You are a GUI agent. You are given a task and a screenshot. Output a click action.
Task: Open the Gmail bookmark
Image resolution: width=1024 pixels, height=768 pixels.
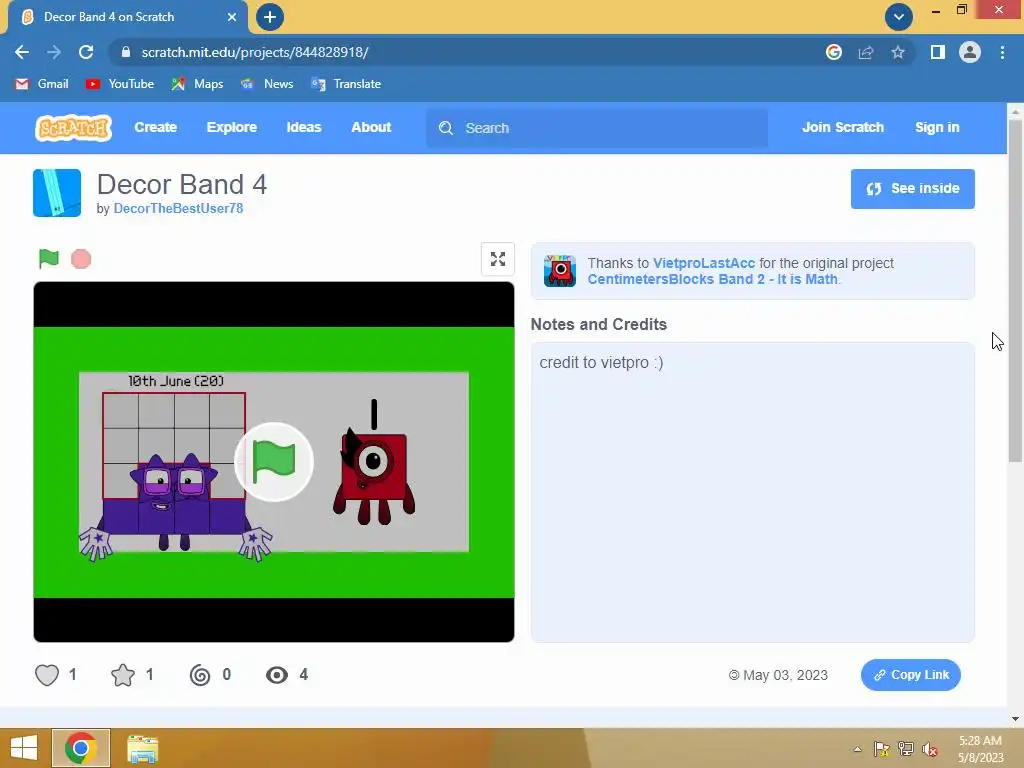click(42, 84)
